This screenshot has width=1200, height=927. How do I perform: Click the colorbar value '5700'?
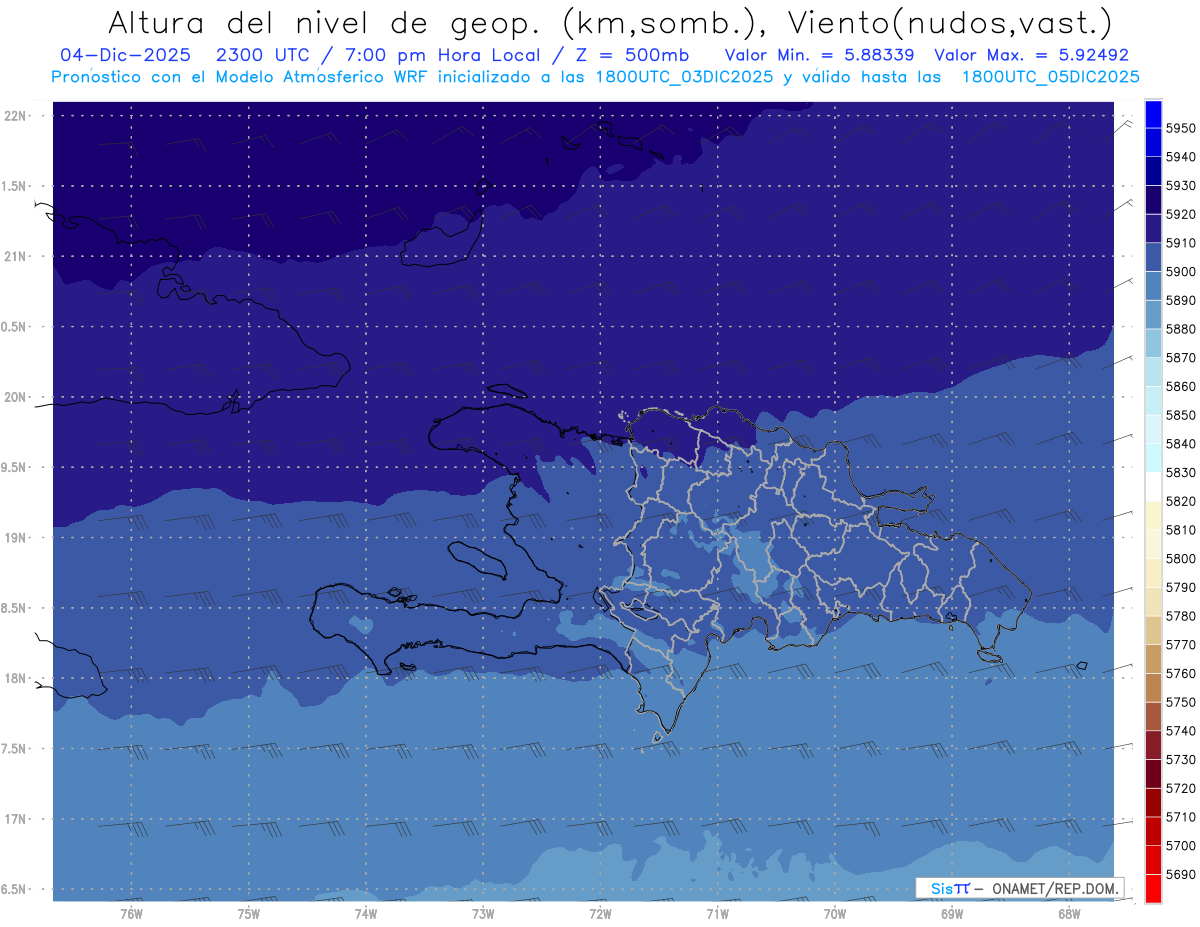1180,845
